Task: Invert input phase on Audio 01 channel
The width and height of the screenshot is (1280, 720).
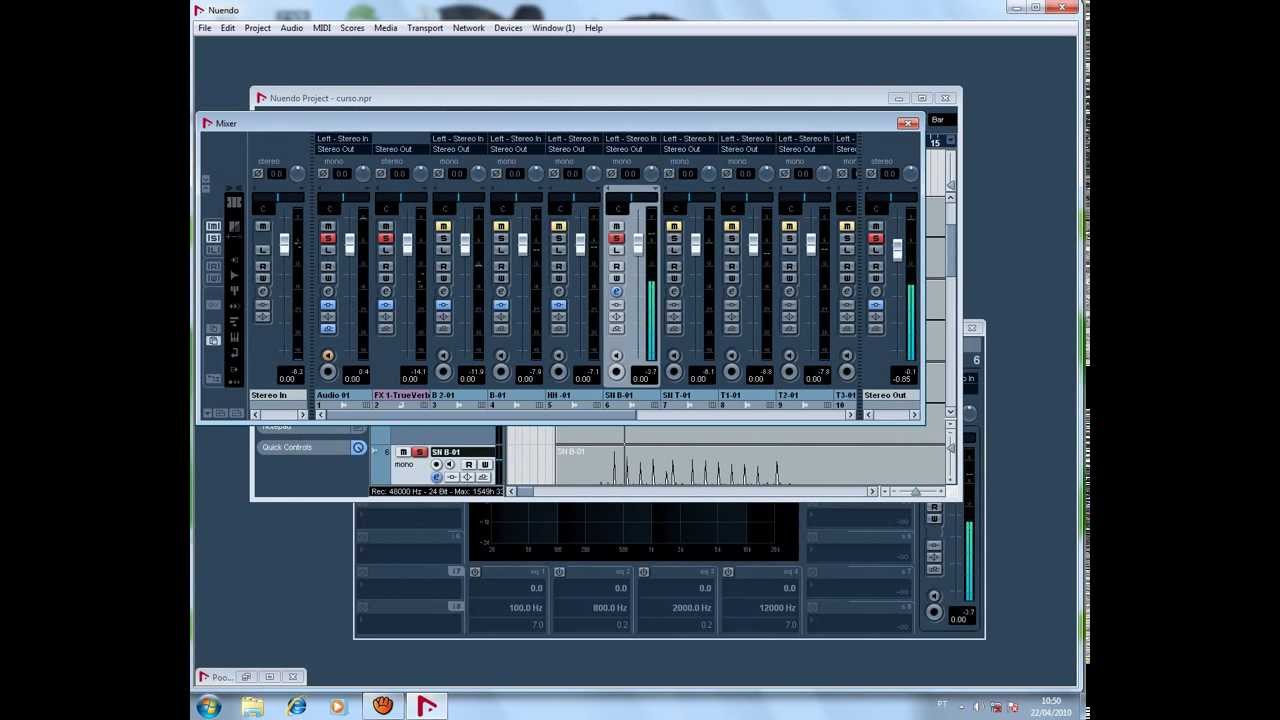Action: pos(322,173)
